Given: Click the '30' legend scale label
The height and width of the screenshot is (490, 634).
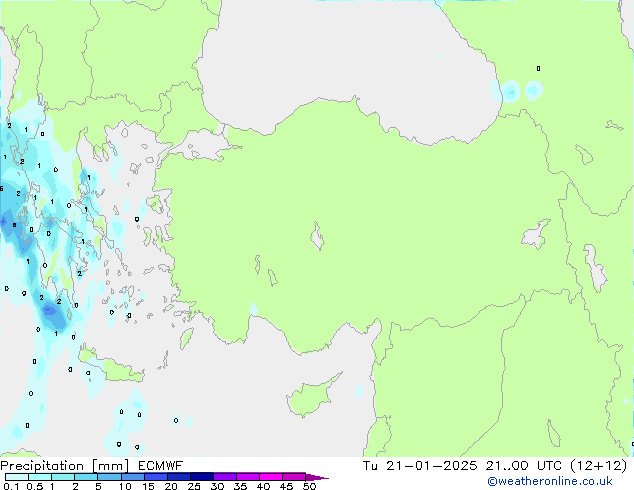Looking at the screenshot, I should tap(217, 486).
